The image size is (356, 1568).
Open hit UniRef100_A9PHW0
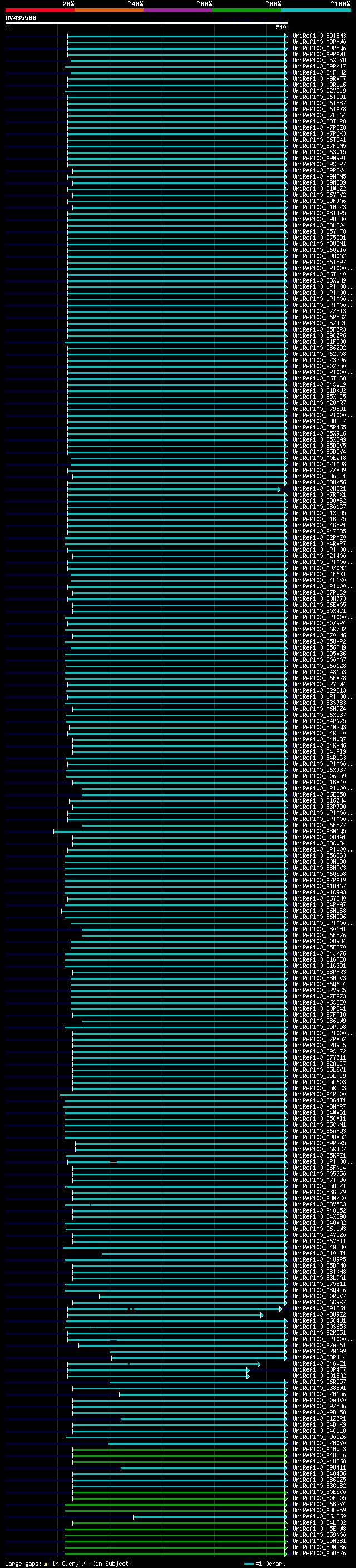319,42
